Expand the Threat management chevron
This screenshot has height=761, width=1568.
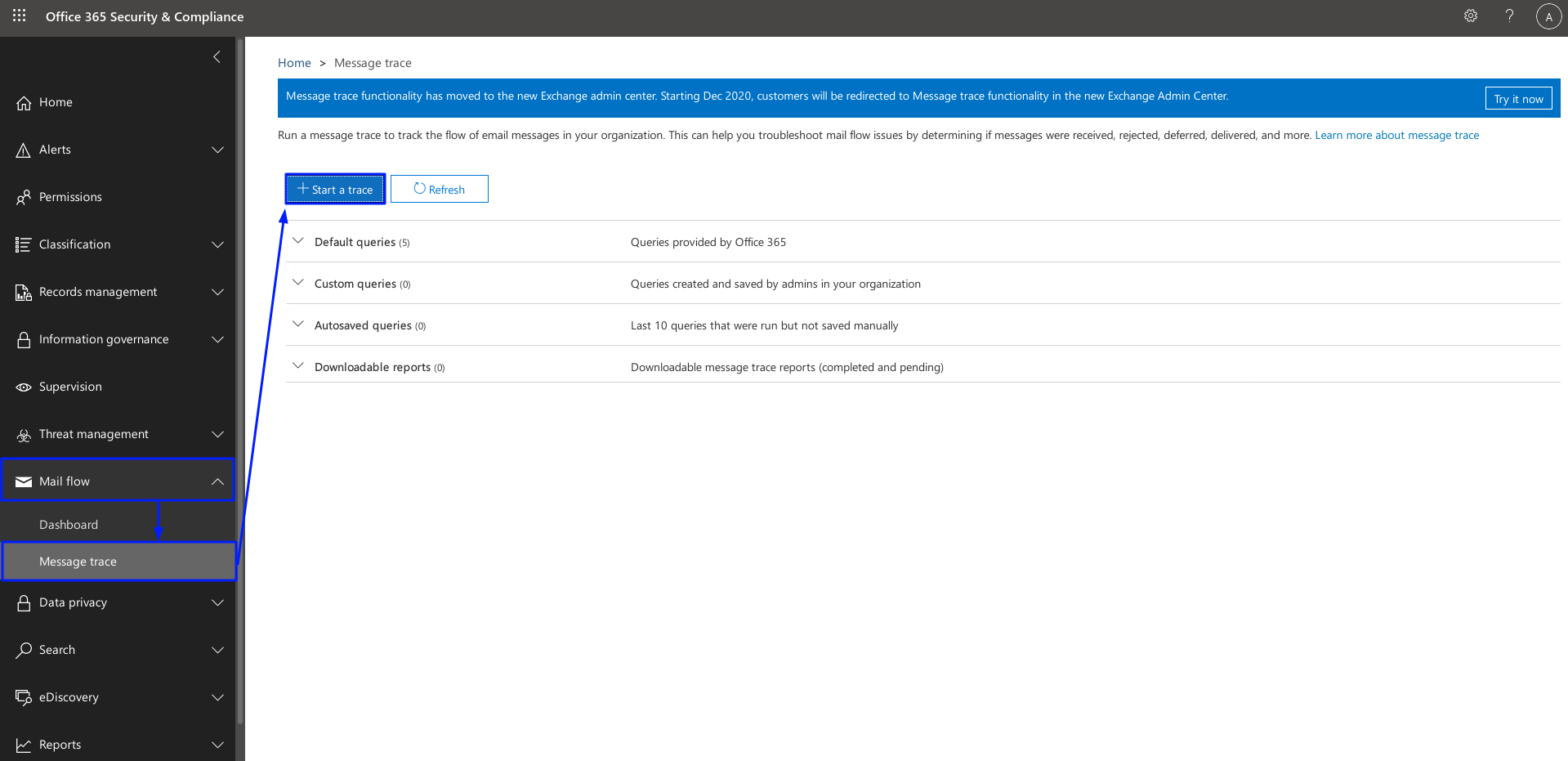217,434
